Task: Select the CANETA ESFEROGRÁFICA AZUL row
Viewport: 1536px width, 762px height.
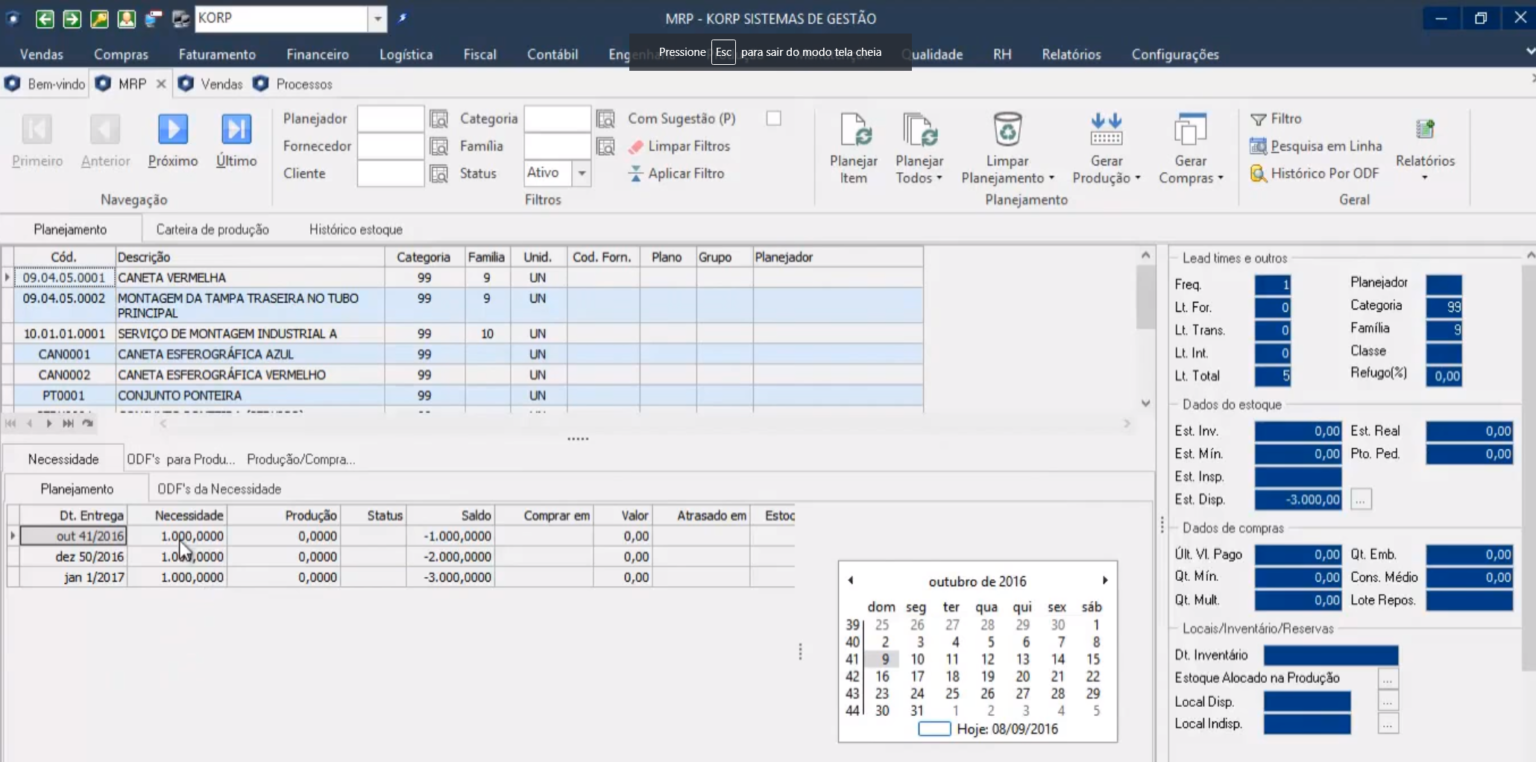Action: pos(205,354)
